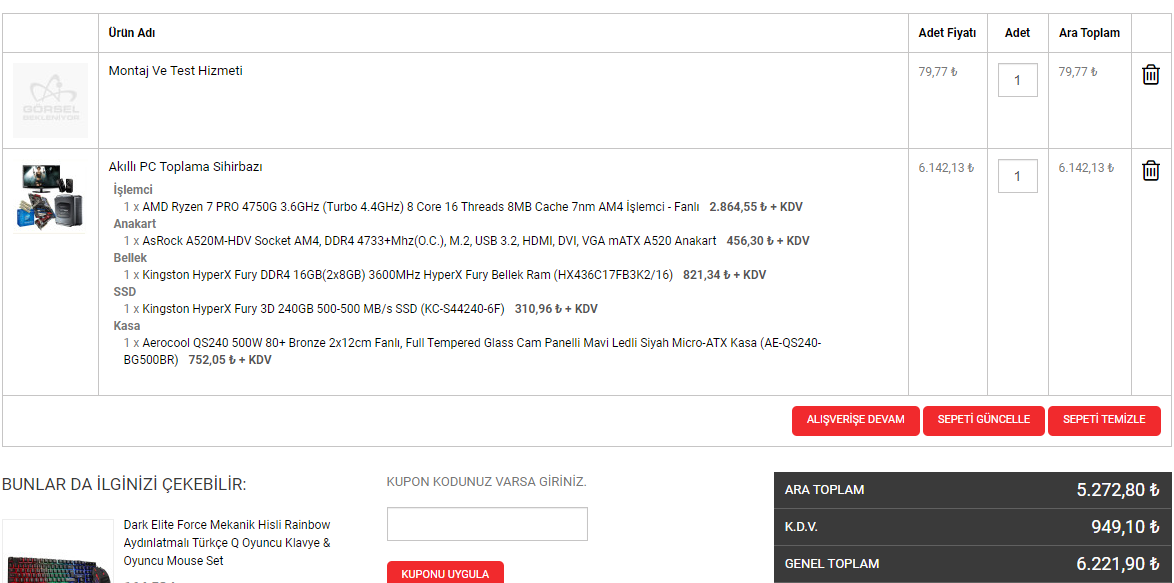This screenshot has height=583, width=1174.
Task: Click the Kasa category label
Action: coord(127,326)
